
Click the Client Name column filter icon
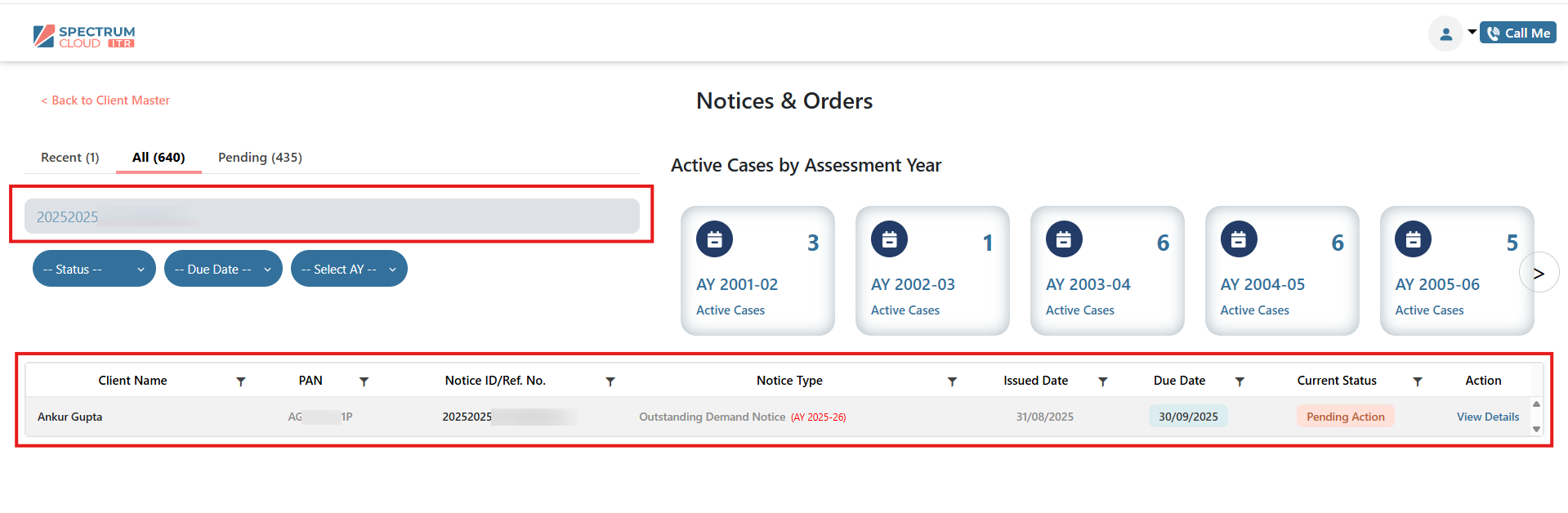click(x=240, y=381)
